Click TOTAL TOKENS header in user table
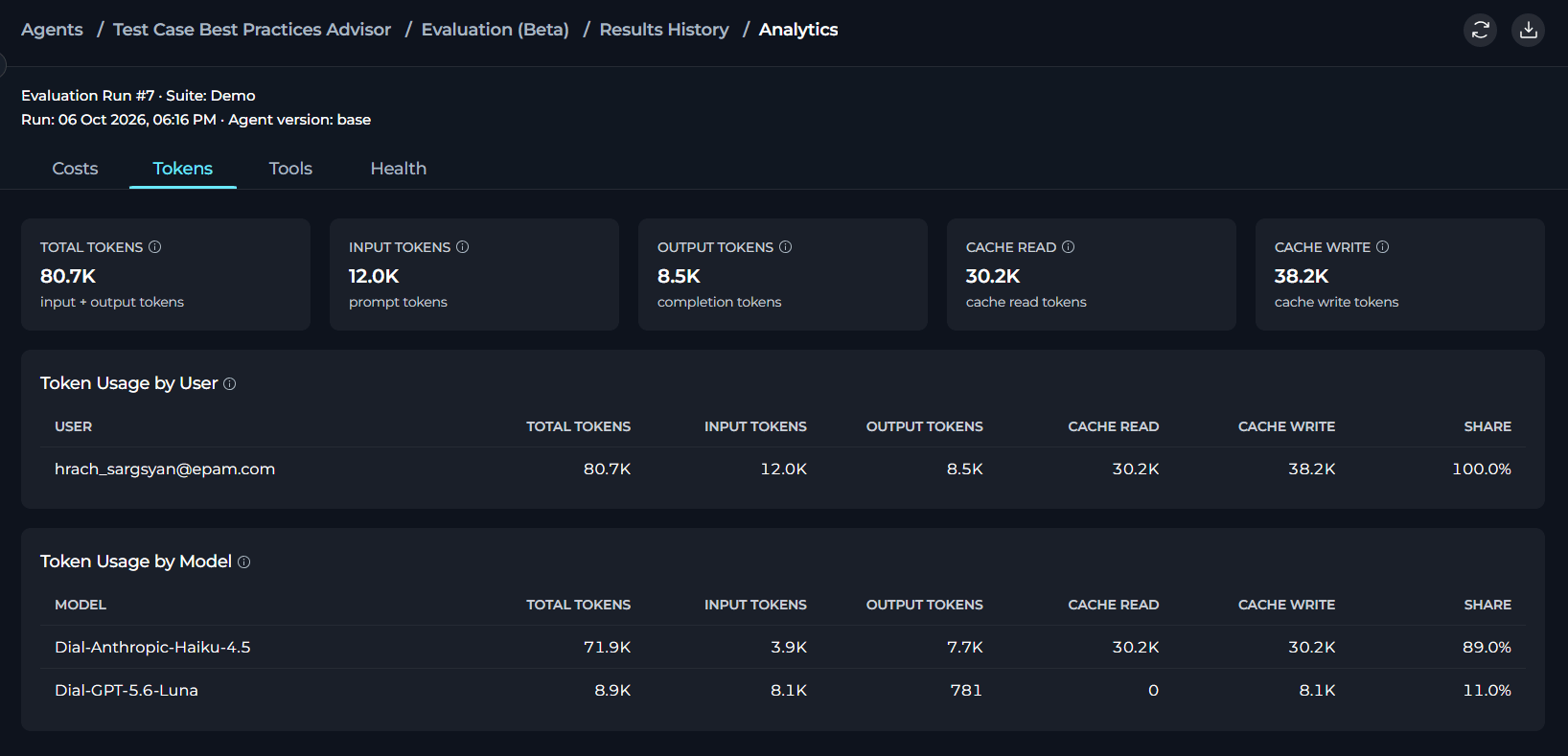The width and height of the screenshot is (1568, 756). coord(578,426)
